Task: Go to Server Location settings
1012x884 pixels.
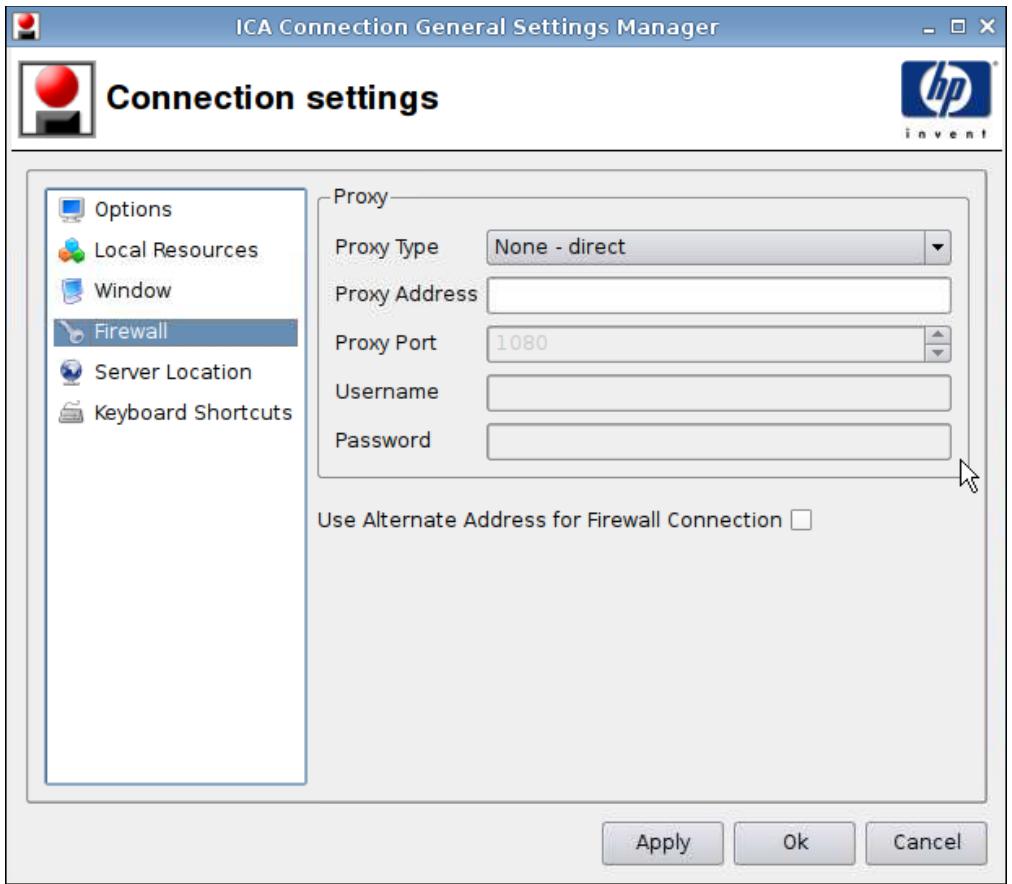Action: (176, 372)
